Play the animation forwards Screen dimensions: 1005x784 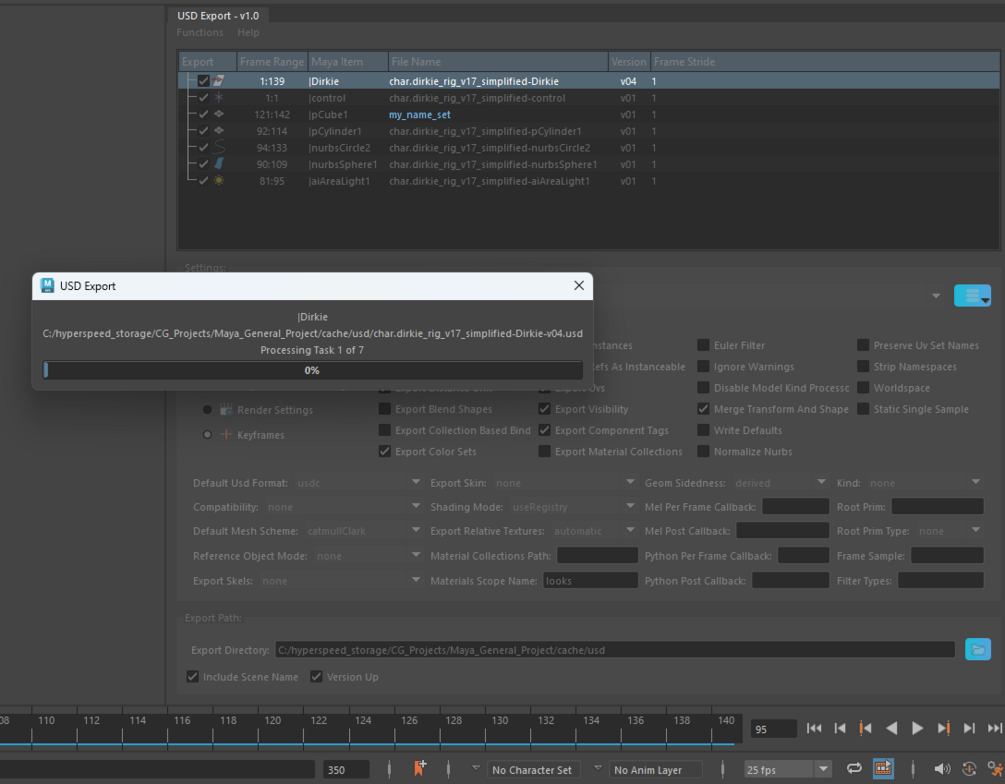click(x=917, y=728)
